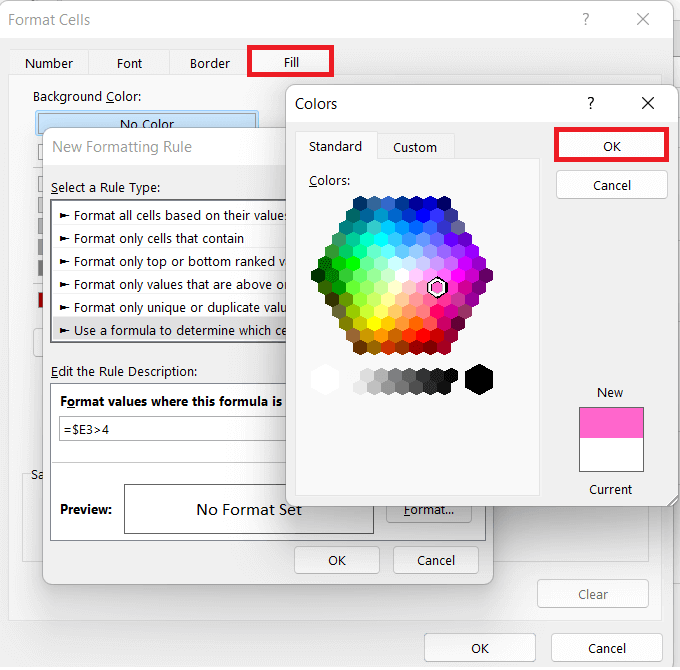Open the Standard colors tab
This screenshot has width=680, height=670.
(x=335, y=147)
